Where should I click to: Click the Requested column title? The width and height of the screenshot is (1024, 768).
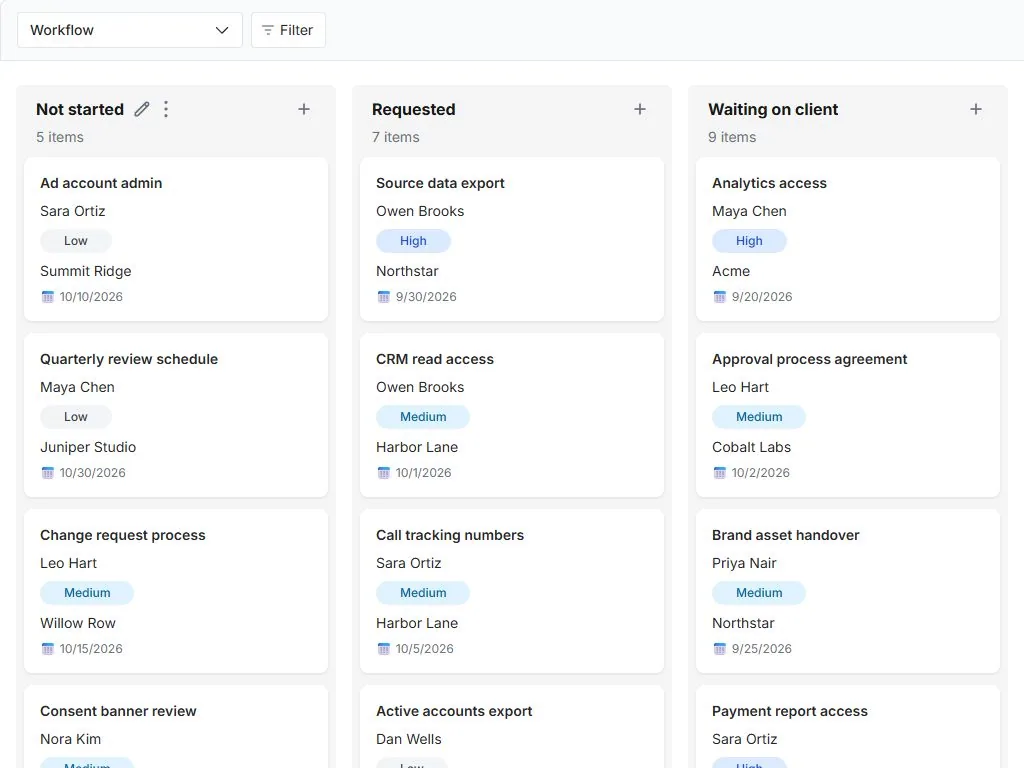(x=413, y=109)
